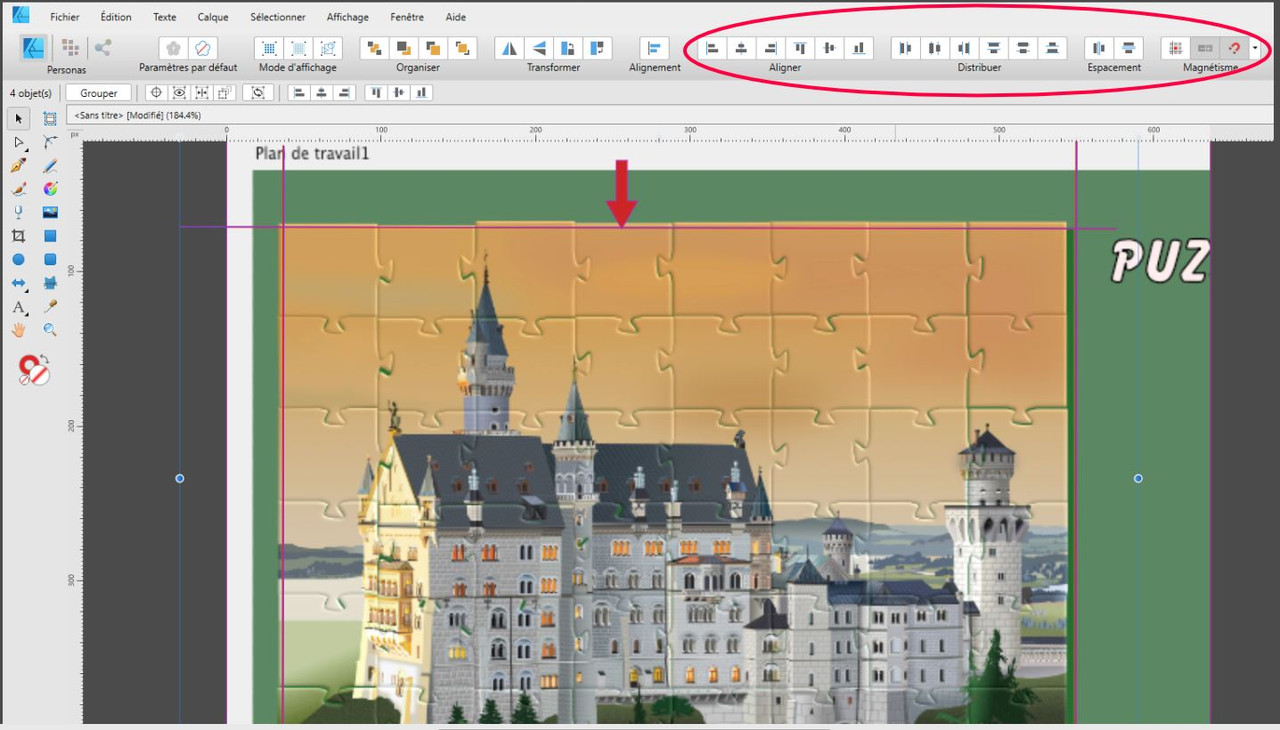Switch to the Pixel persona
The width and height of the screenshot is (1280, 730).
point(70,47)
